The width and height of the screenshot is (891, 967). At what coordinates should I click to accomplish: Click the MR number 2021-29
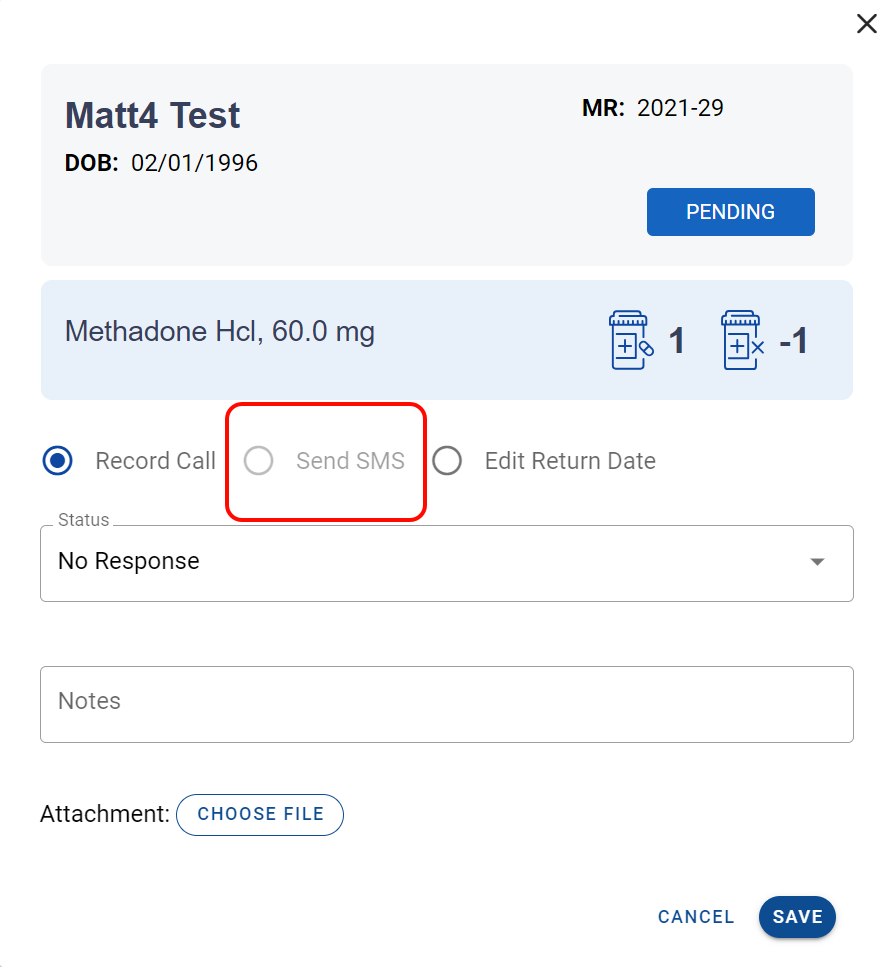click(680, 108)
